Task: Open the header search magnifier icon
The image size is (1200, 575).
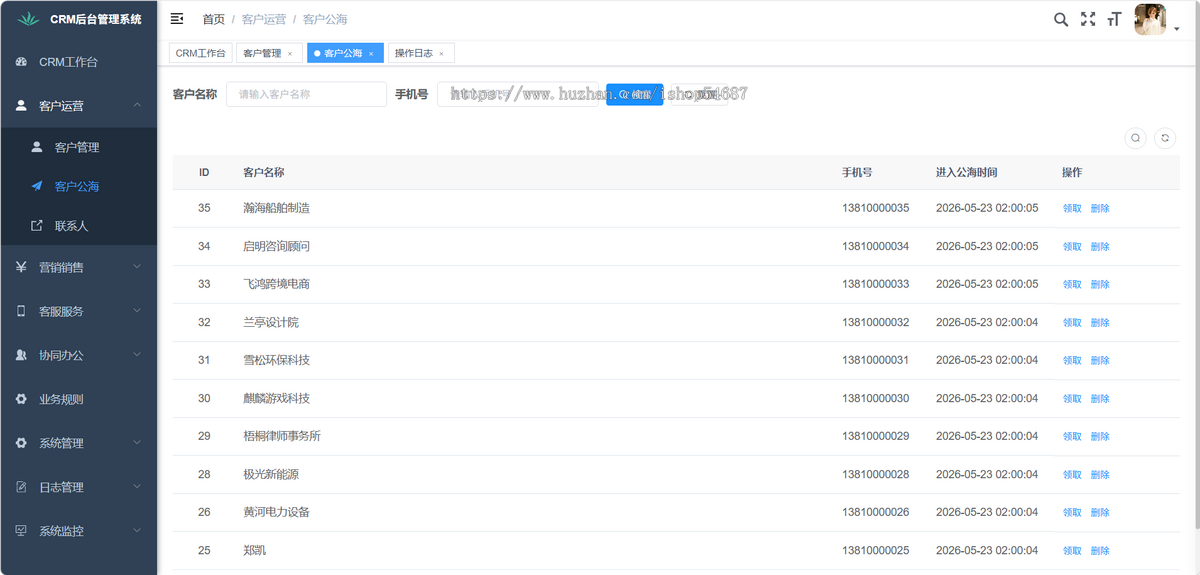Action: point(1061,19)
